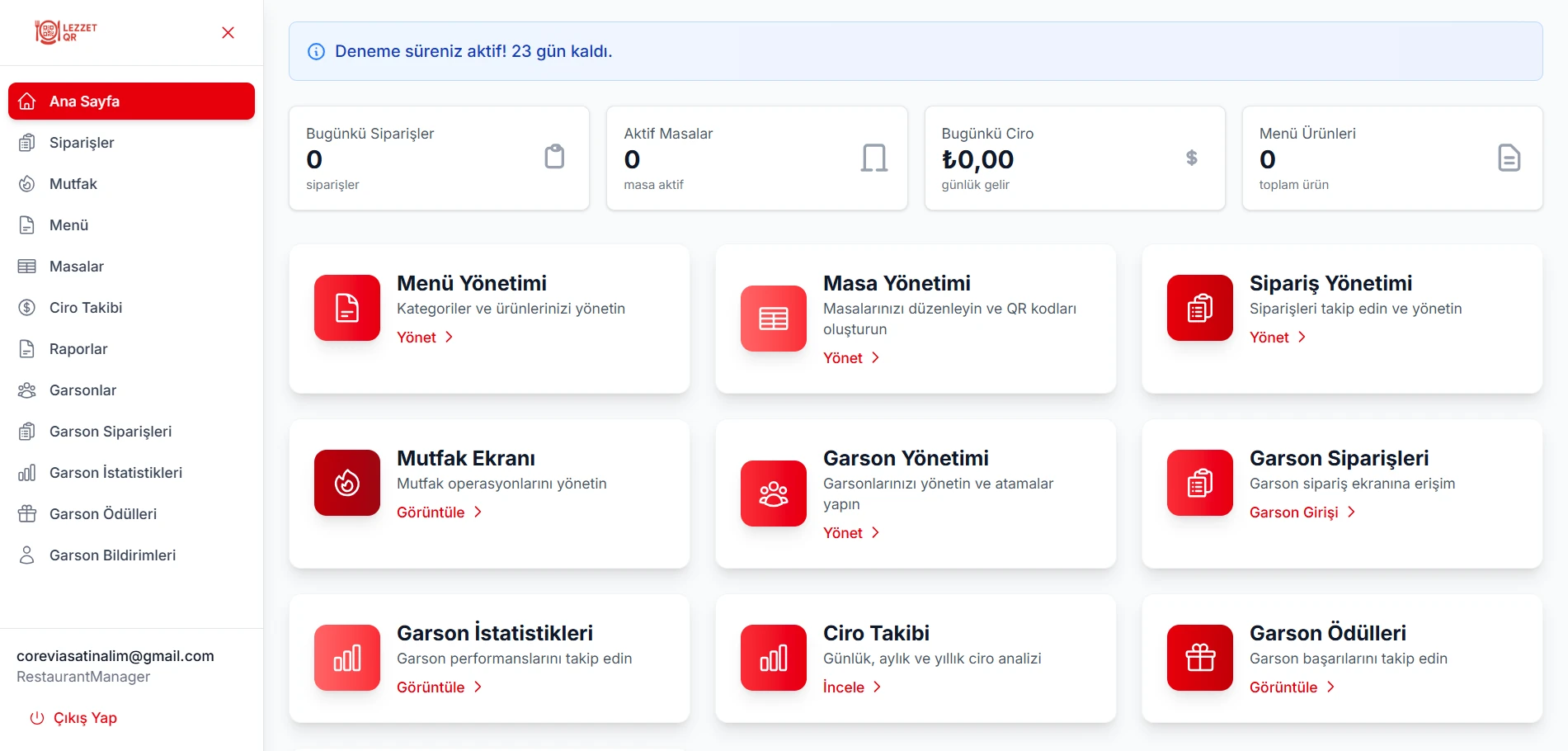Click the Sipariş Yönetimi clipboard icon
The image size is (1568, 751).
(1199, 308)
